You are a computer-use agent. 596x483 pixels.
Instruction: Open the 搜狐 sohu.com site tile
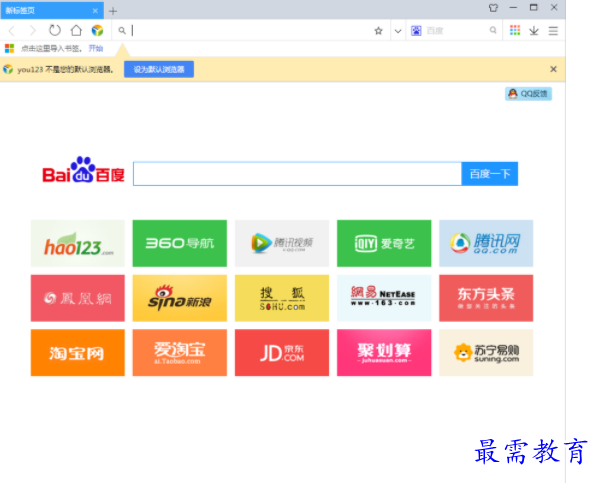(x=282, y=298)
